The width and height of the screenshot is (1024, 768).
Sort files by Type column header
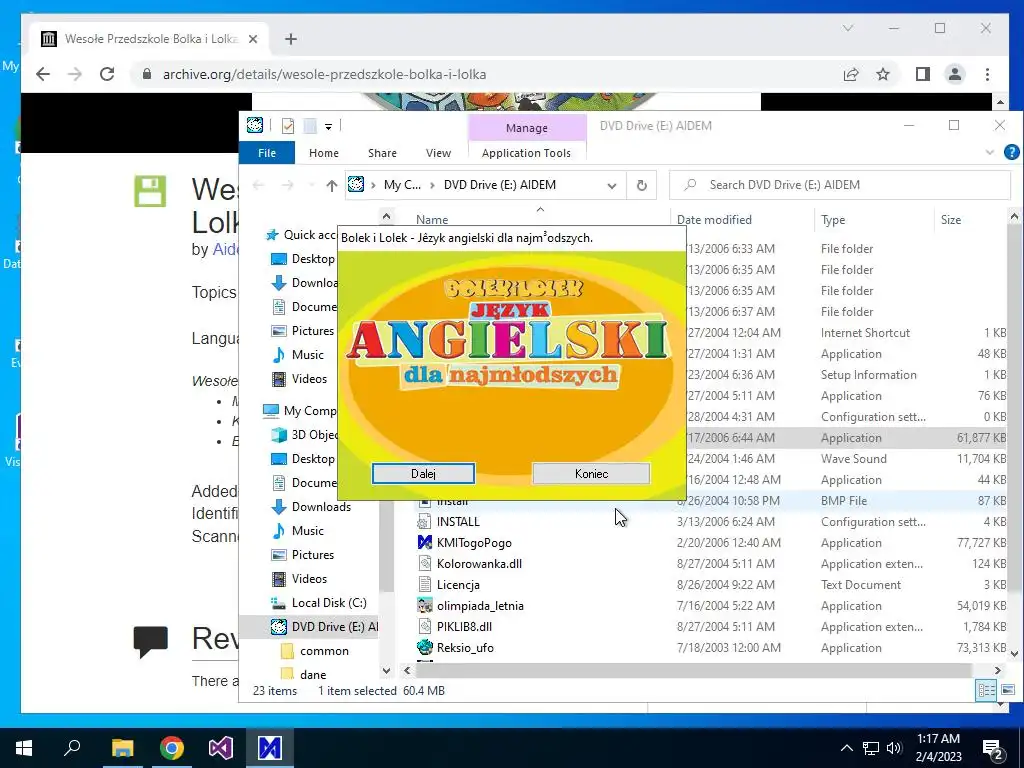[833, 219]
